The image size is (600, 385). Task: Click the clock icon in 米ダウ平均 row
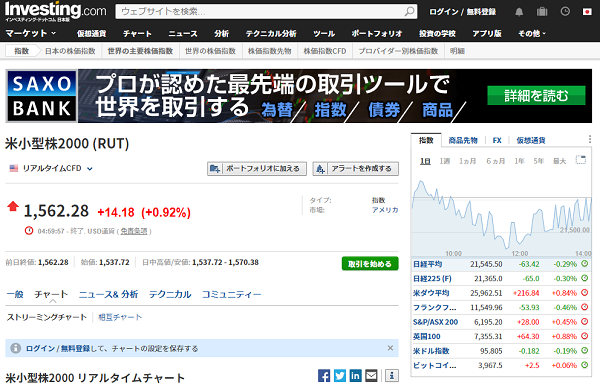(x=585, y=293)
